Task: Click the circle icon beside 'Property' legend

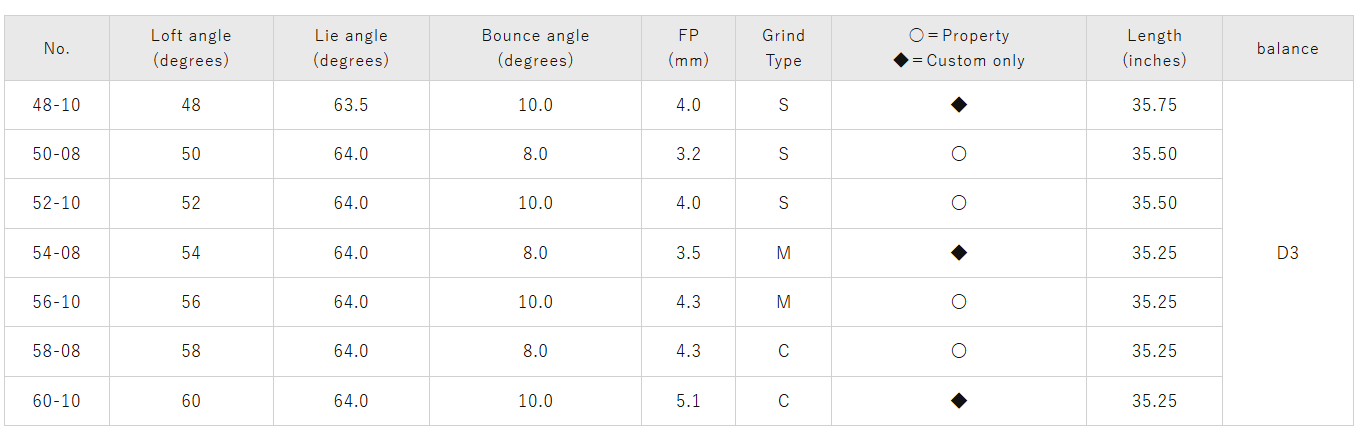Action: pos(916,36)
